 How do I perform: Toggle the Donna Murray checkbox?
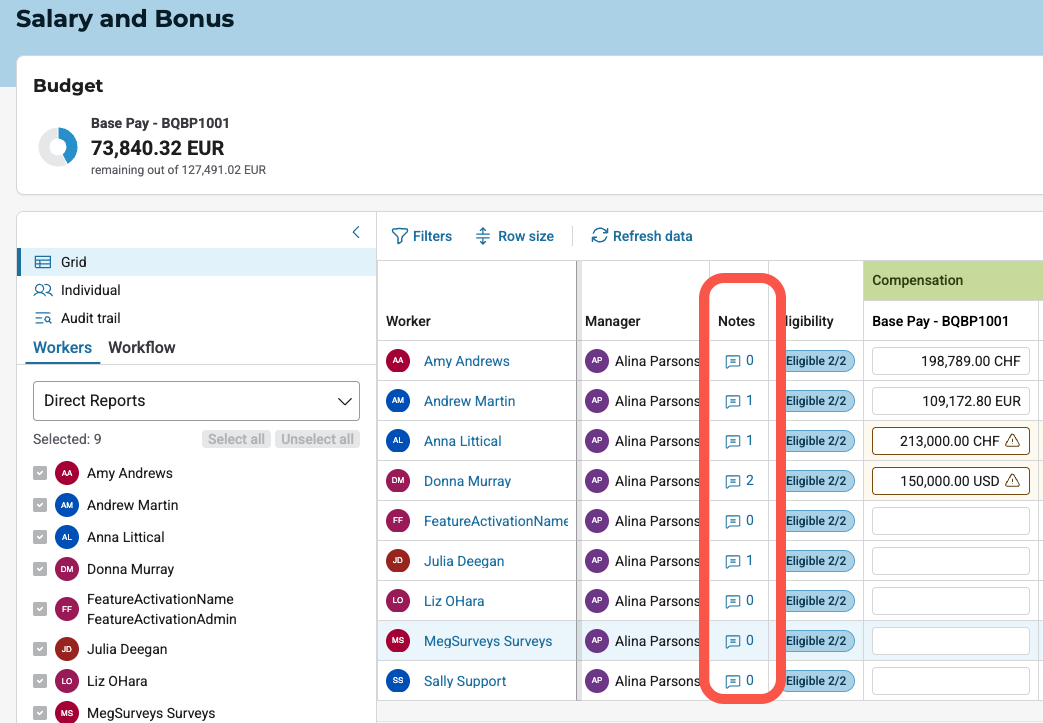click(x=40, y=569)
